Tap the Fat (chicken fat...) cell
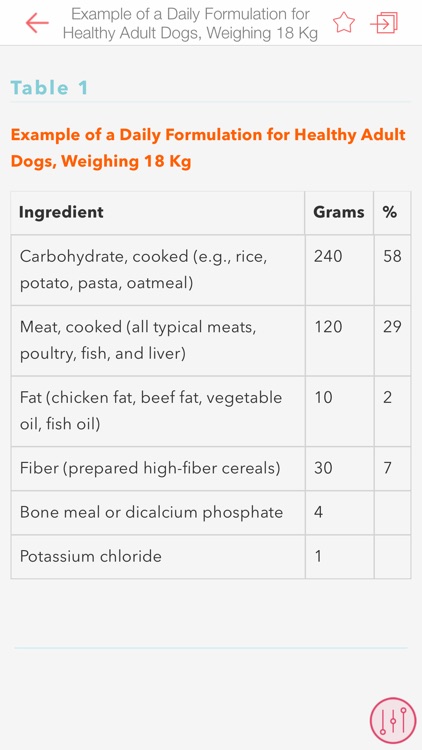This screenshot has height=750, width=422. (157, 411)
